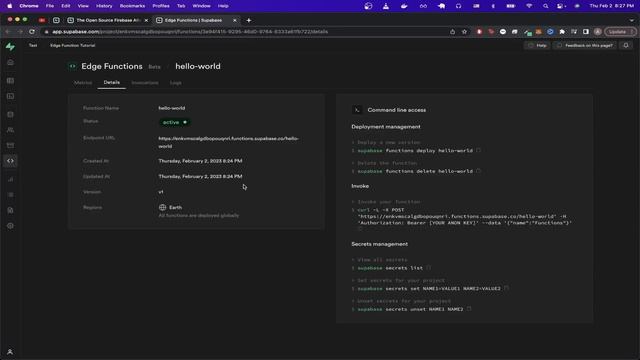Open the Bookmarks menu in menu bar
Viewport: 640px width, 360px height.
(132, 6)
